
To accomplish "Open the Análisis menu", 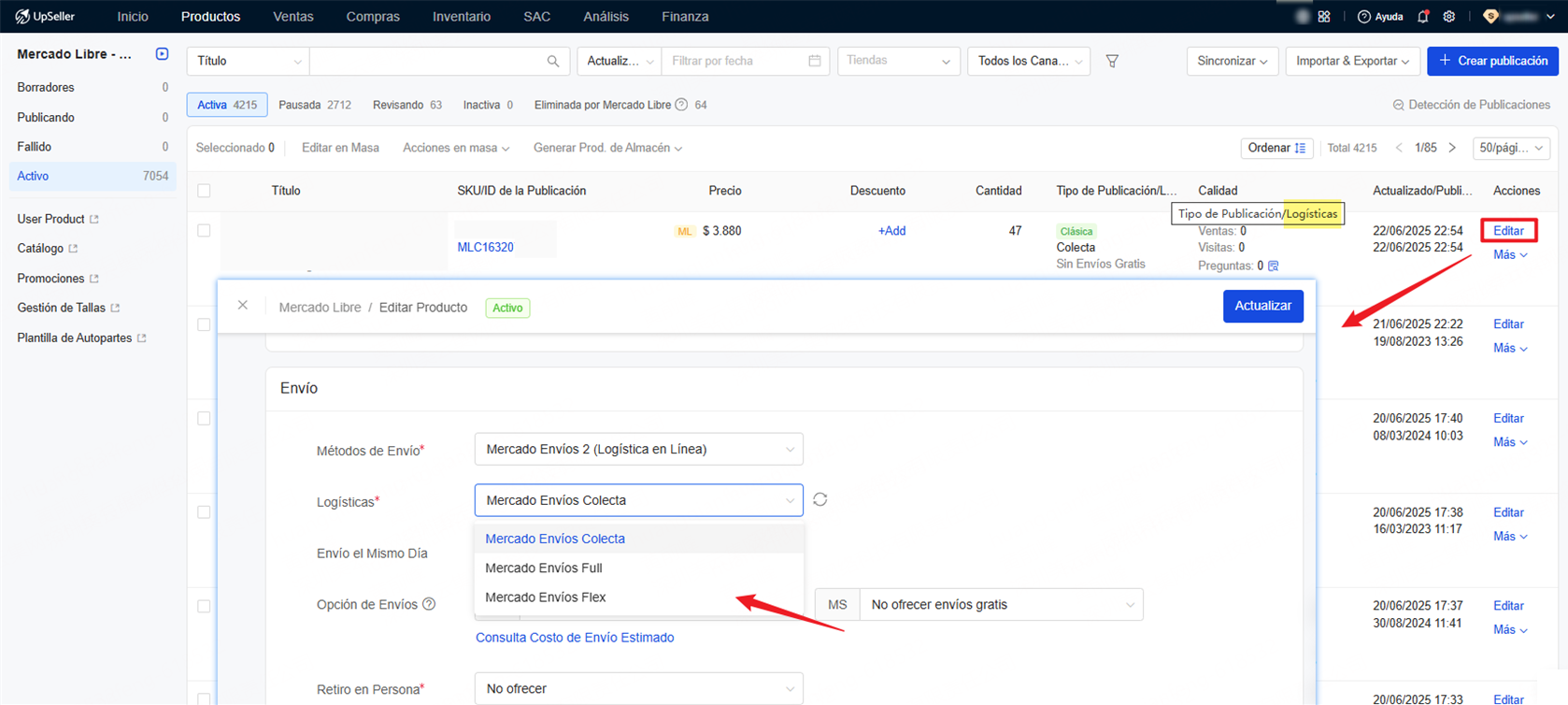I will pyautogui.click(x=606, y=17).
